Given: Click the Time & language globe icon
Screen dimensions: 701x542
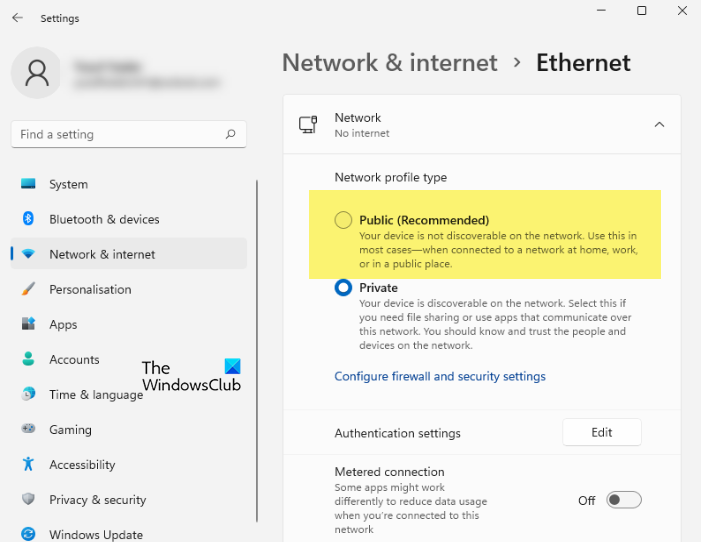Looking at the screenshot, I should [x=28, y=394].
